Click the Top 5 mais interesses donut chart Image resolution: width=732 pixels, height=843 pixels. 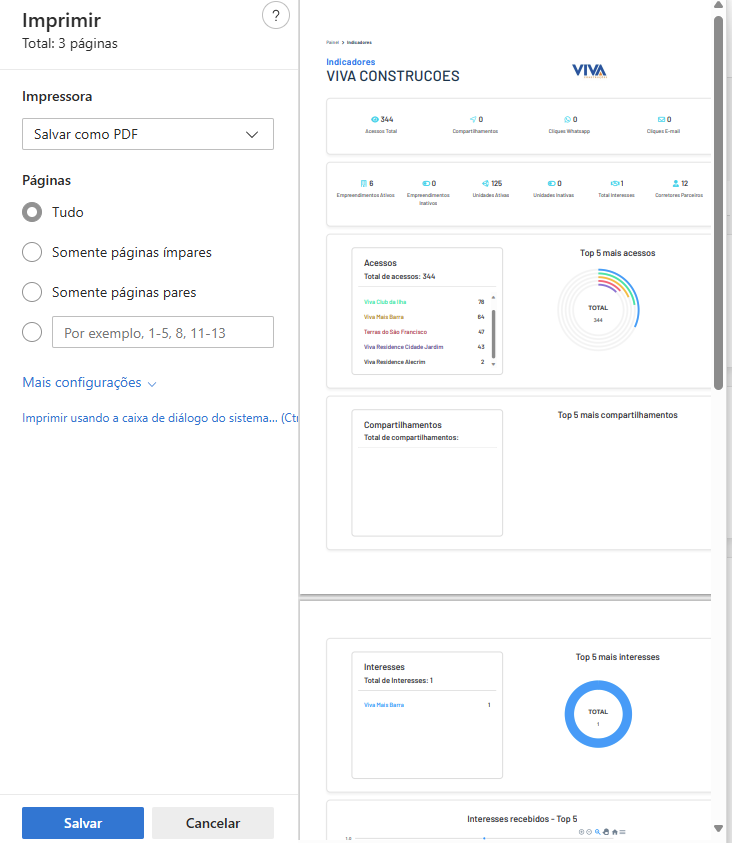(x=598, y=714)
